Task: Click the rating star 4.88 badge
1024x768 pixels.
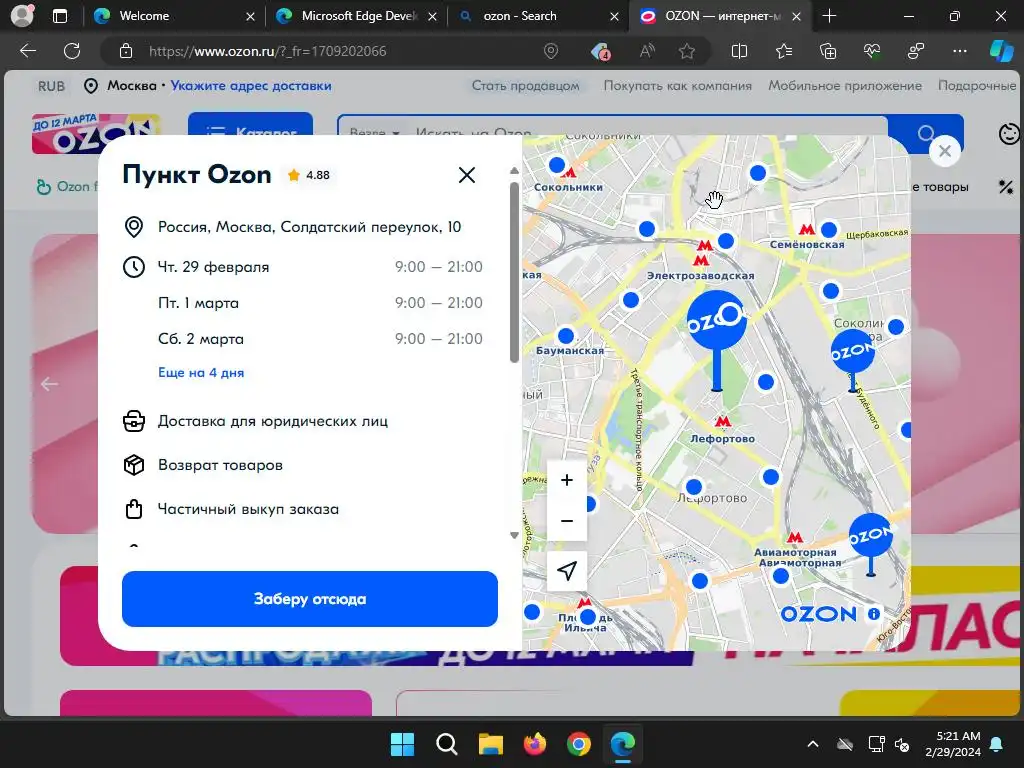Action: 308,175
